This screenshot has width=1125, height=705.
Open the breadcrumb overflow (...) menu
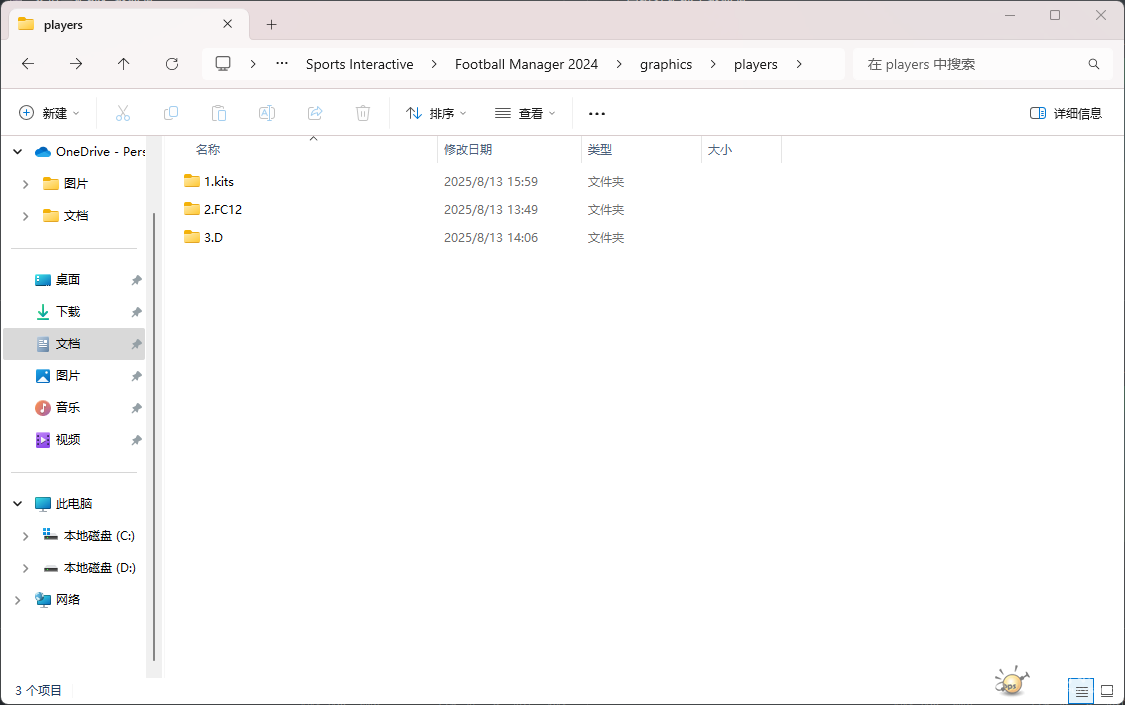pyautogui.click(x=281, y=63)
